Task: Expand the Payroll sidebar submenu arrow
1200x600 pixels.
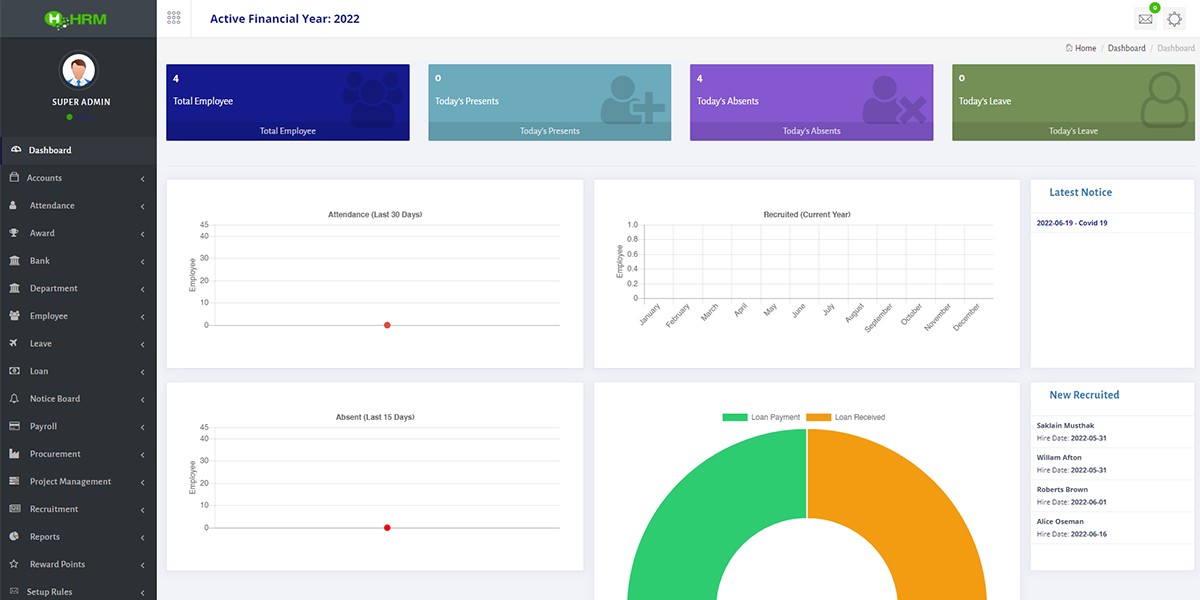Action: (x=142, y=427)
